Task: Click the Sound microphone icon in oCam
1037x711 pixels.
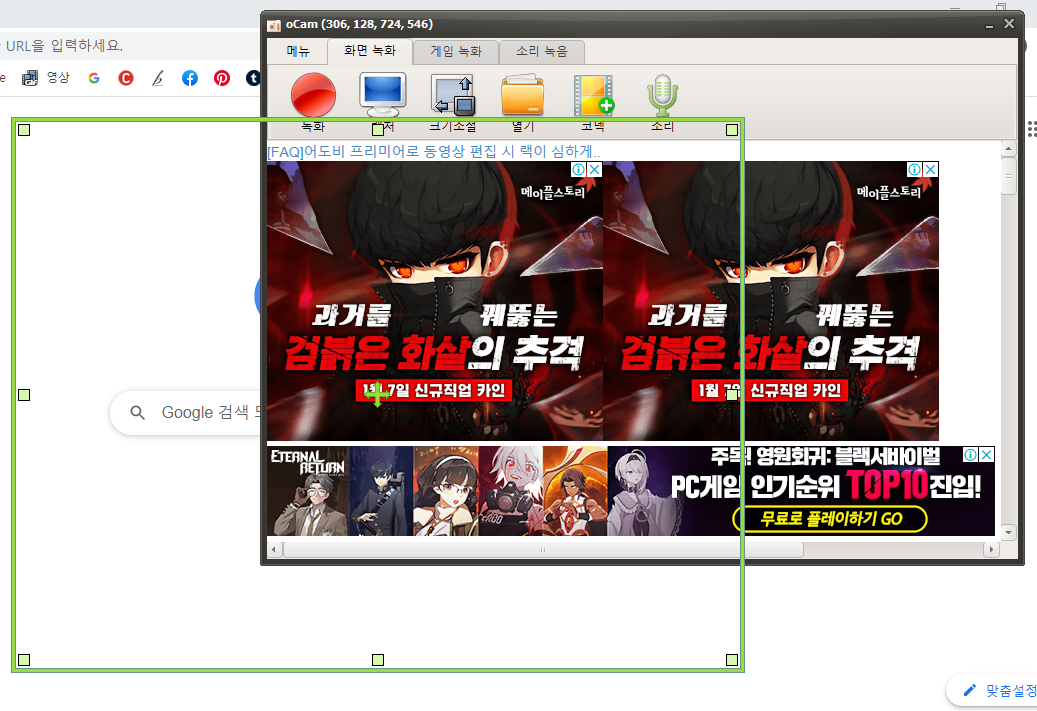Action: pos(663,95)
